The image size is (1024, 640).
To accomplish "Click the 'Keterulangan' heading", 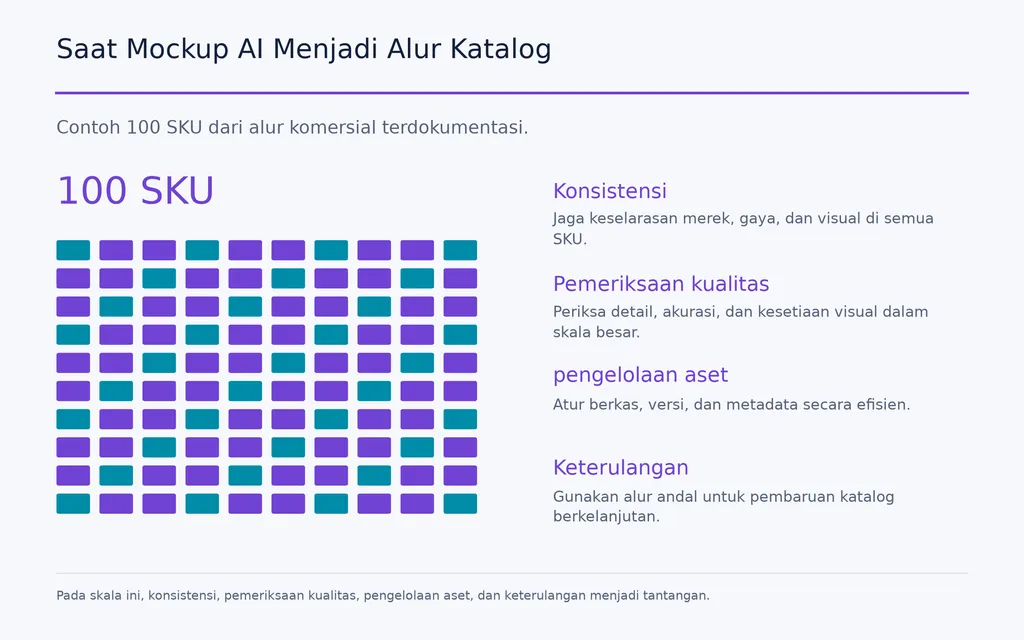I will (620, 468).
